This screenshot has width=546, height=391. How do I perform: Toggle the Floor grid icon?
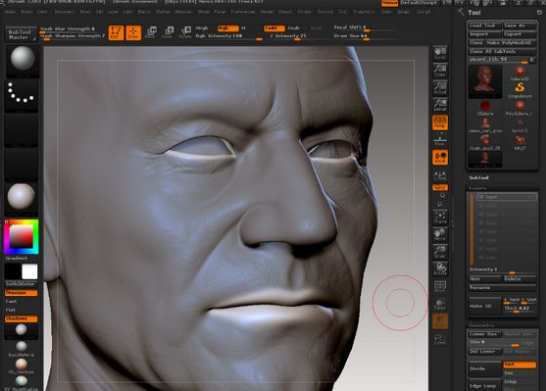click(x=440, y=140)
